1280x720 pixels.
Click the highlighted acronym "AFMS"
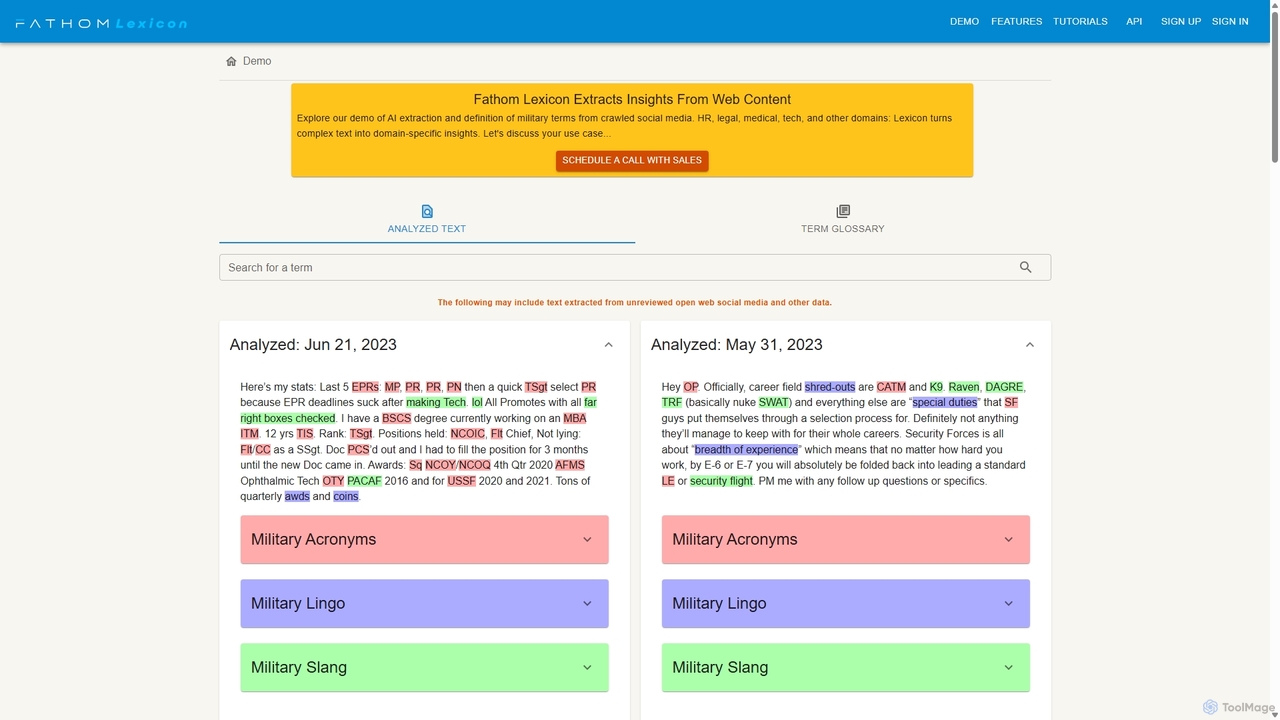569,465
